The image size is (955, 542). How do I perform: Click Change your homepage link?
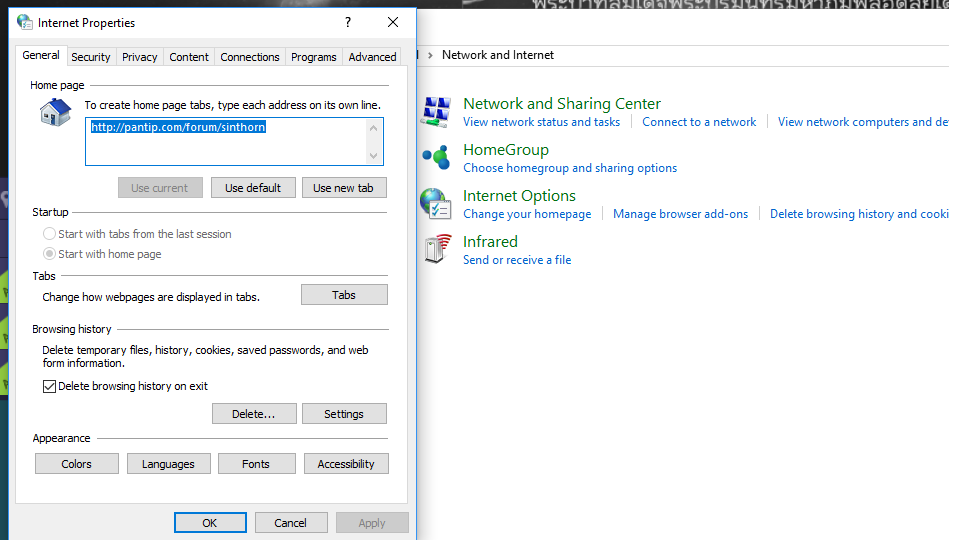[x=527, y=214]
